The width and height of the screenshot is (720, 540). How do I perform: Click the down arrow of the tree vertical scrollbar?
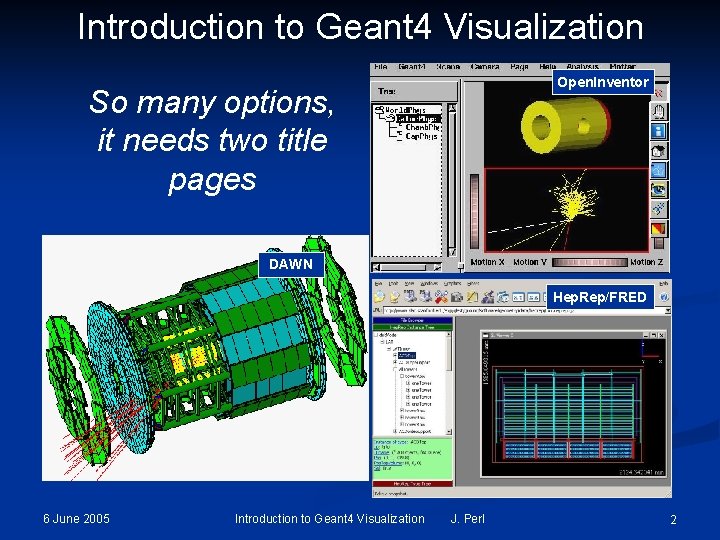[x=452, y=252]
